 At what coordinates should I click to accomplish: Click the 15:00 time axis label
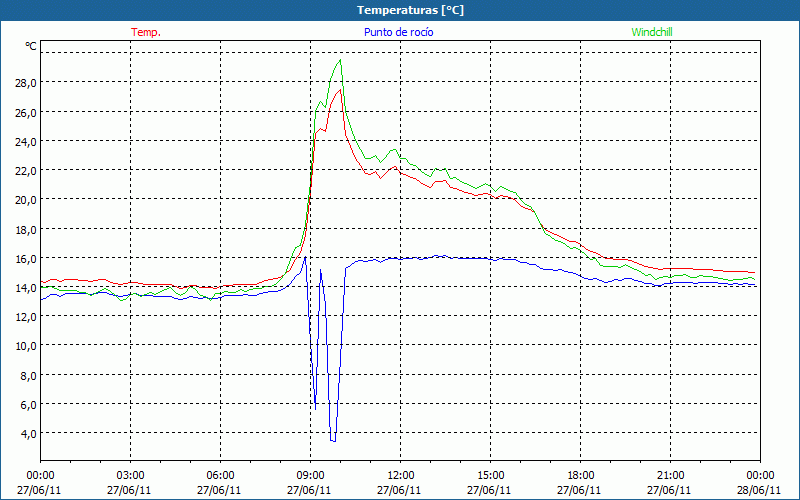coord(490,476)
